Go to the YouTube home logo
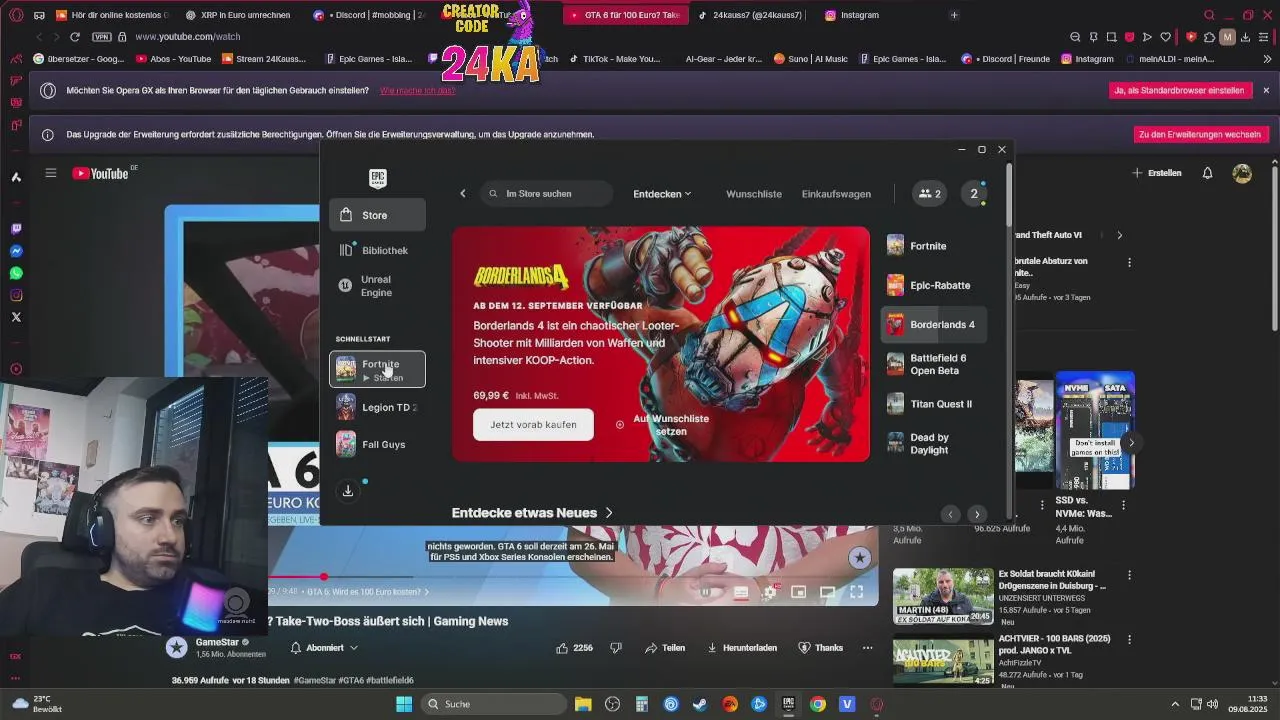The image size is (1280, 720). point(100,174)
